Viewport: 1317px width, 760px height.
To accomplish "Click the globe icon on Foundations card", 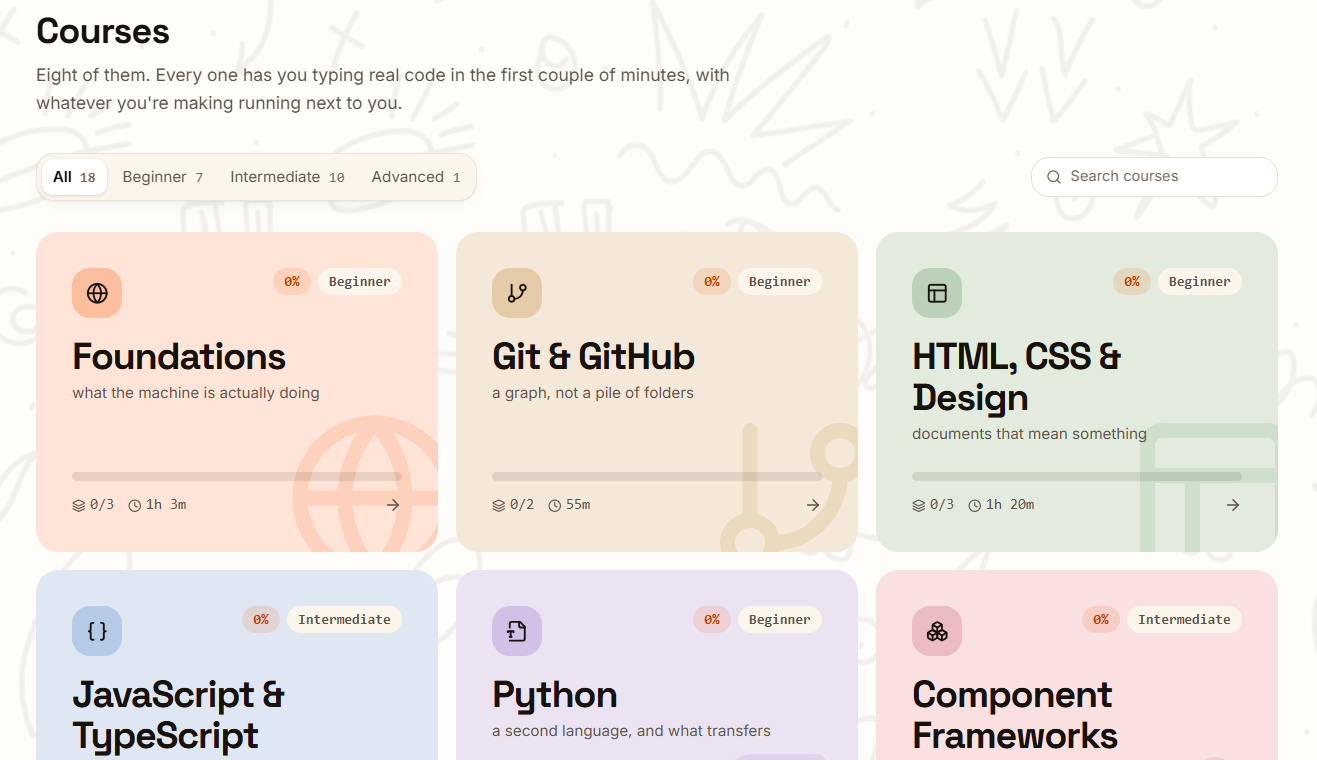I will (x=97, y=293).
